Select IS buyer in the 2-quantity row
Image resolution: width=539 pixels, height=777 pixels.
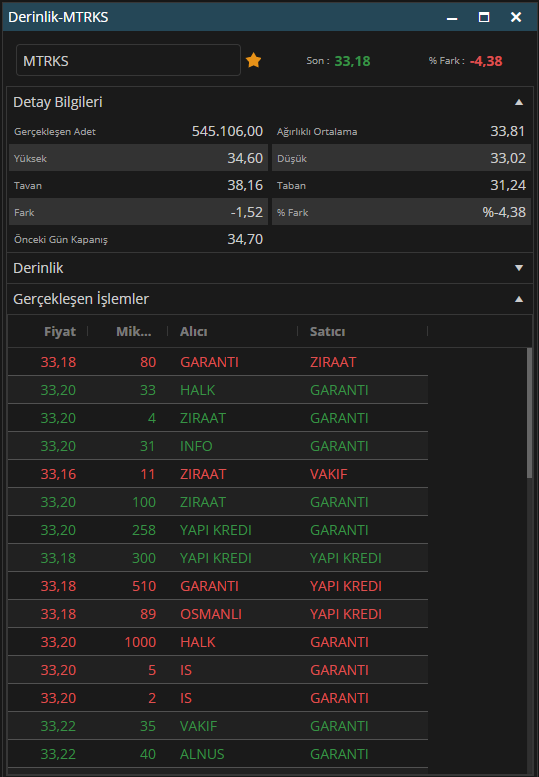pyautogui.click(x=186, y=698)
